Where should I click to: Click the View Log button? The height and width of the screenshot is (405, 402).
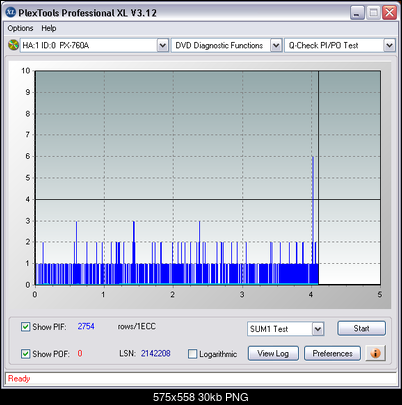[273, 353]
